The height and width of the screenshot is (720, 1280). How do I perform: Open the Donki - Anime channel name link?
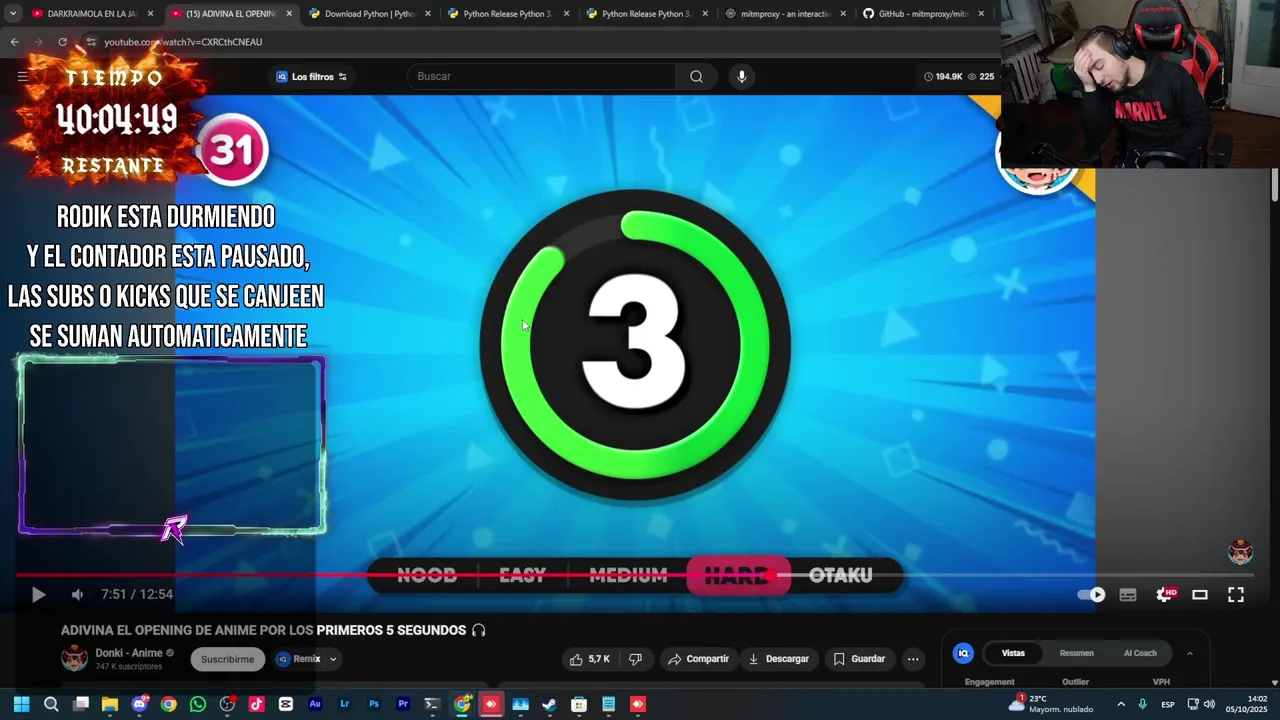click(129, 653)
